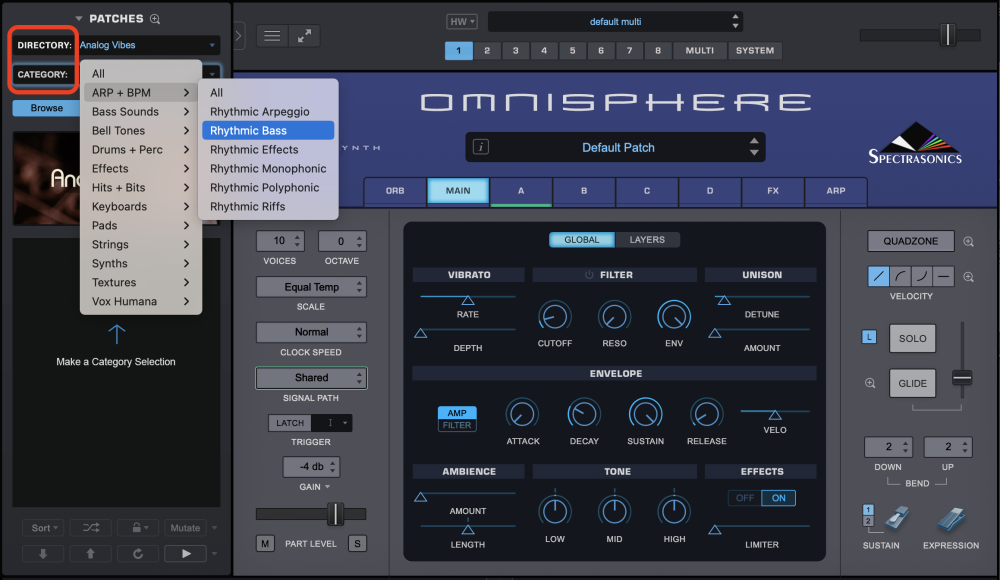Click the Bend Down stepper value
1000x580 pixels.
[888, 447]
